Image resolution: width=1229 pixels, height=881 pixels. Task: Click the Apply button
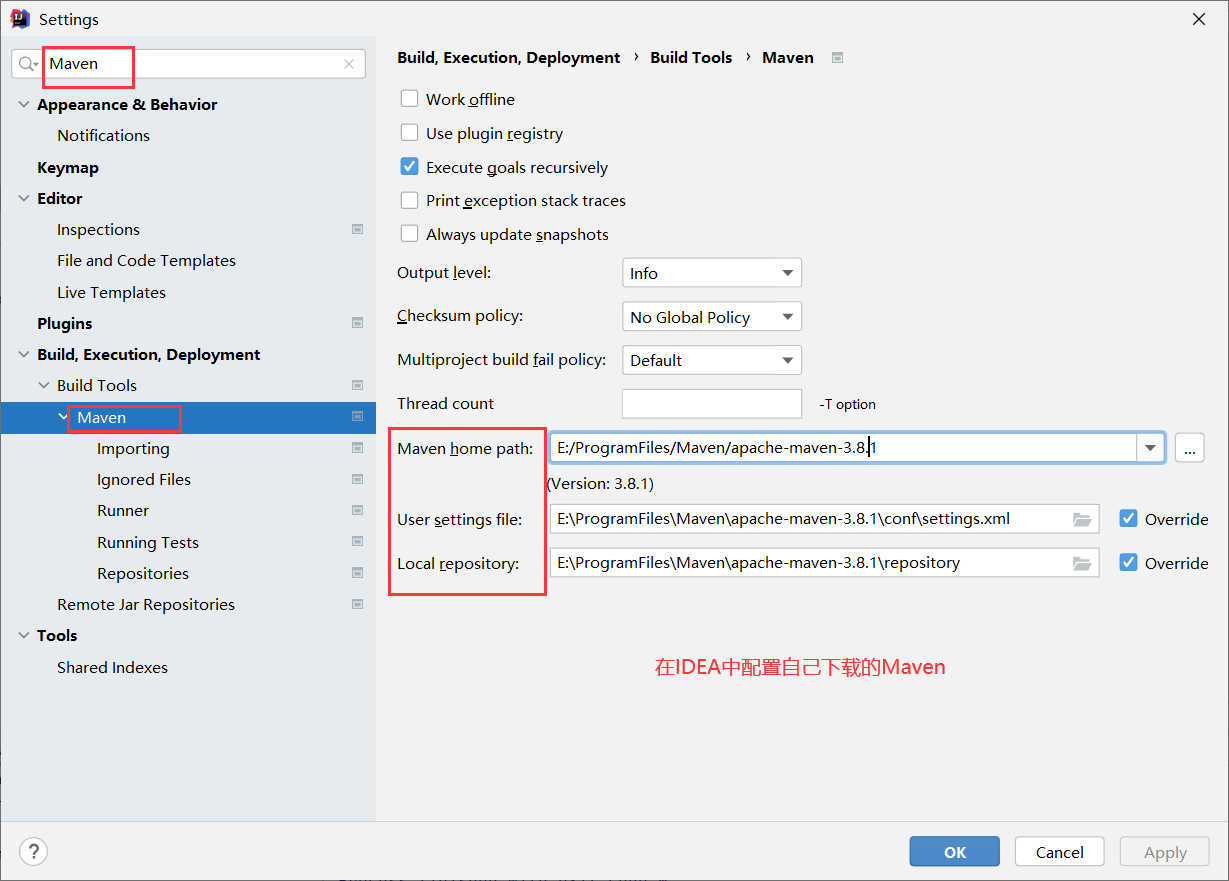click(1165, 852)
